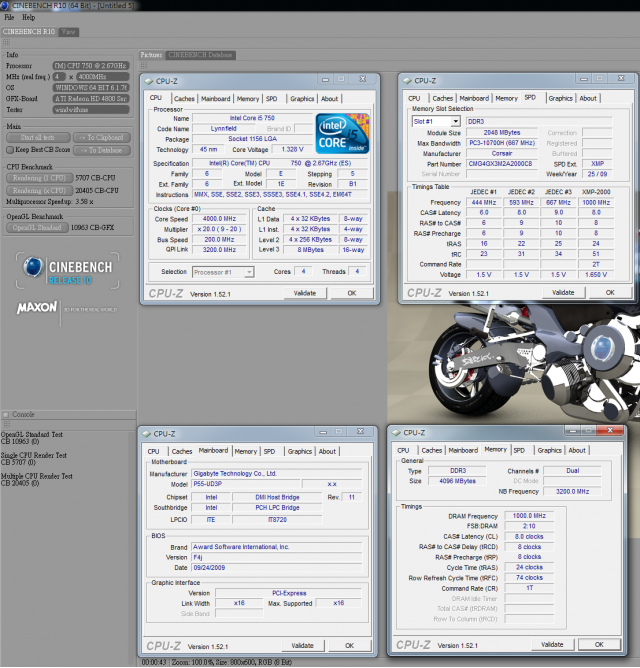Click the CMG4GX3M2A2000C8 part number field
This screenshot has width=640, height=668.
click(502, 164)
